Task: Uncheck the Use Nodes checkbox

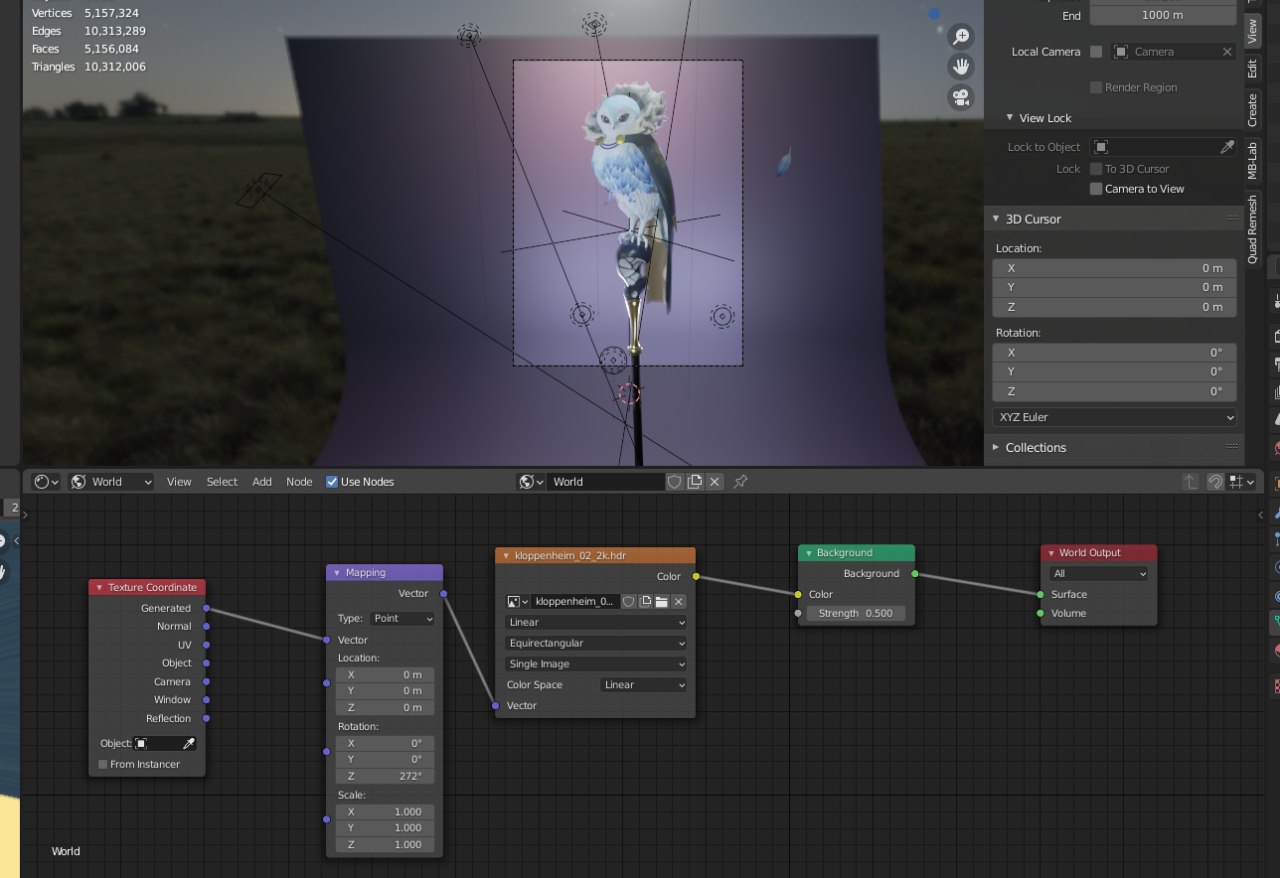Action: (332, 482)
